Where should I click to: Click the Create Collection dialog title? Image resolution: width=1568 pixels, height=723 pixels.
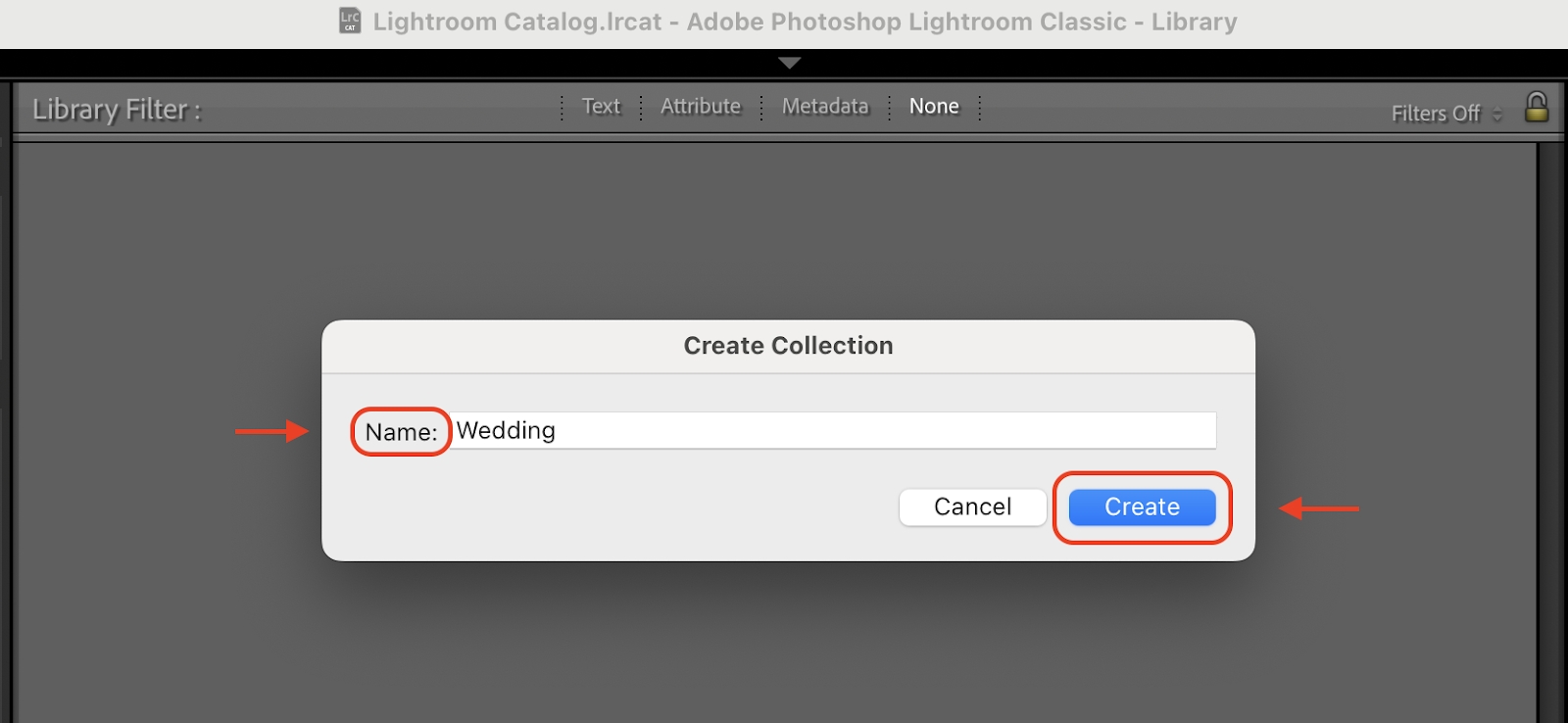tap(788, 346)
